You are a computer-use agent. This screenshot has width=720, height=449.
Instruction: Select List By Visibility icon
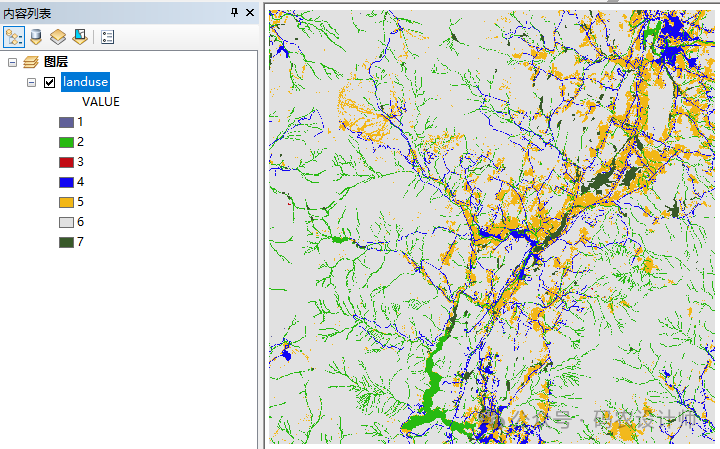point(58,37)
